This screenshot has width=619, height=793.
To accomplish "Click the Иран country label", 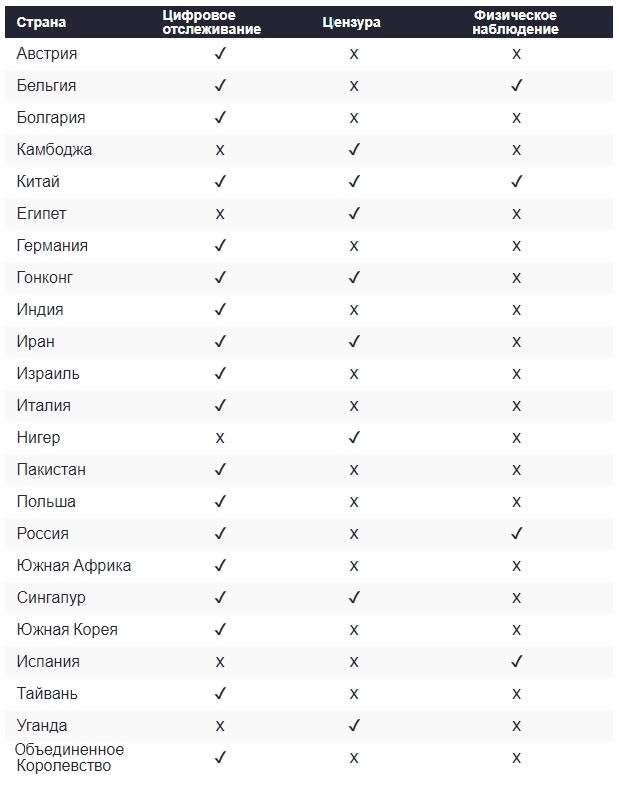I will point(35,341).
